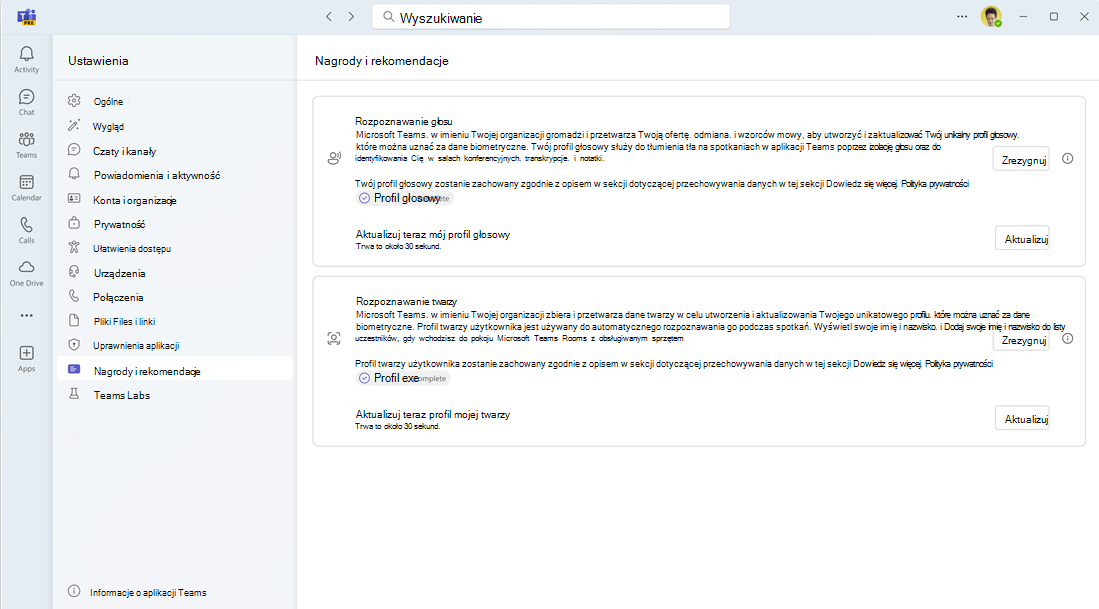Image resolution: width=1099 pixels, height=609 pixels.
Task: Open the Activity bell icon
Action: click(x=27, y=54)
